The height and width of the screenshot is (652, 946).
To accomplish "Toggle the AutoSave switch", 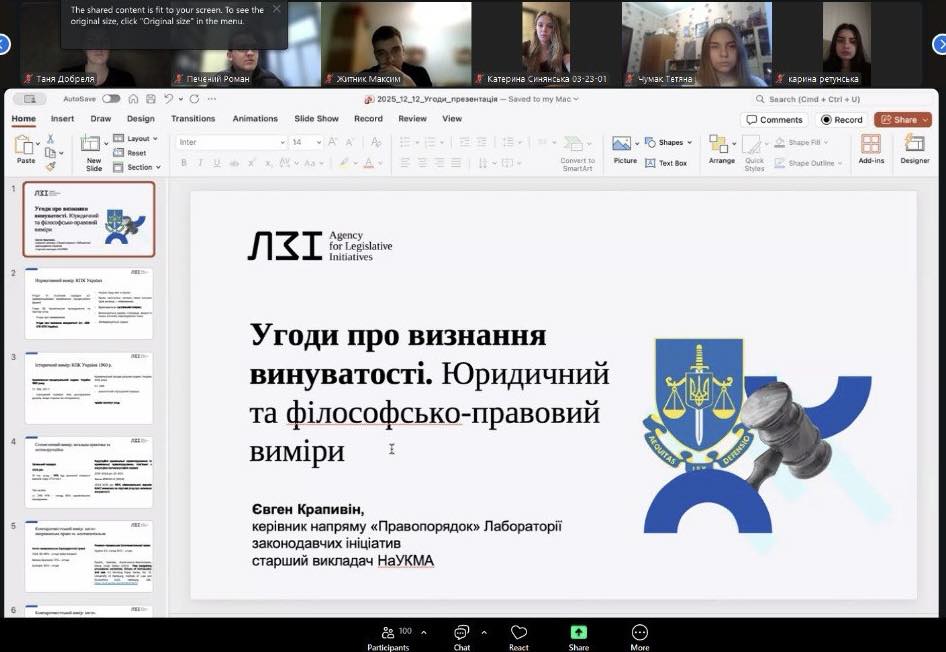I will tap(111, 99).
